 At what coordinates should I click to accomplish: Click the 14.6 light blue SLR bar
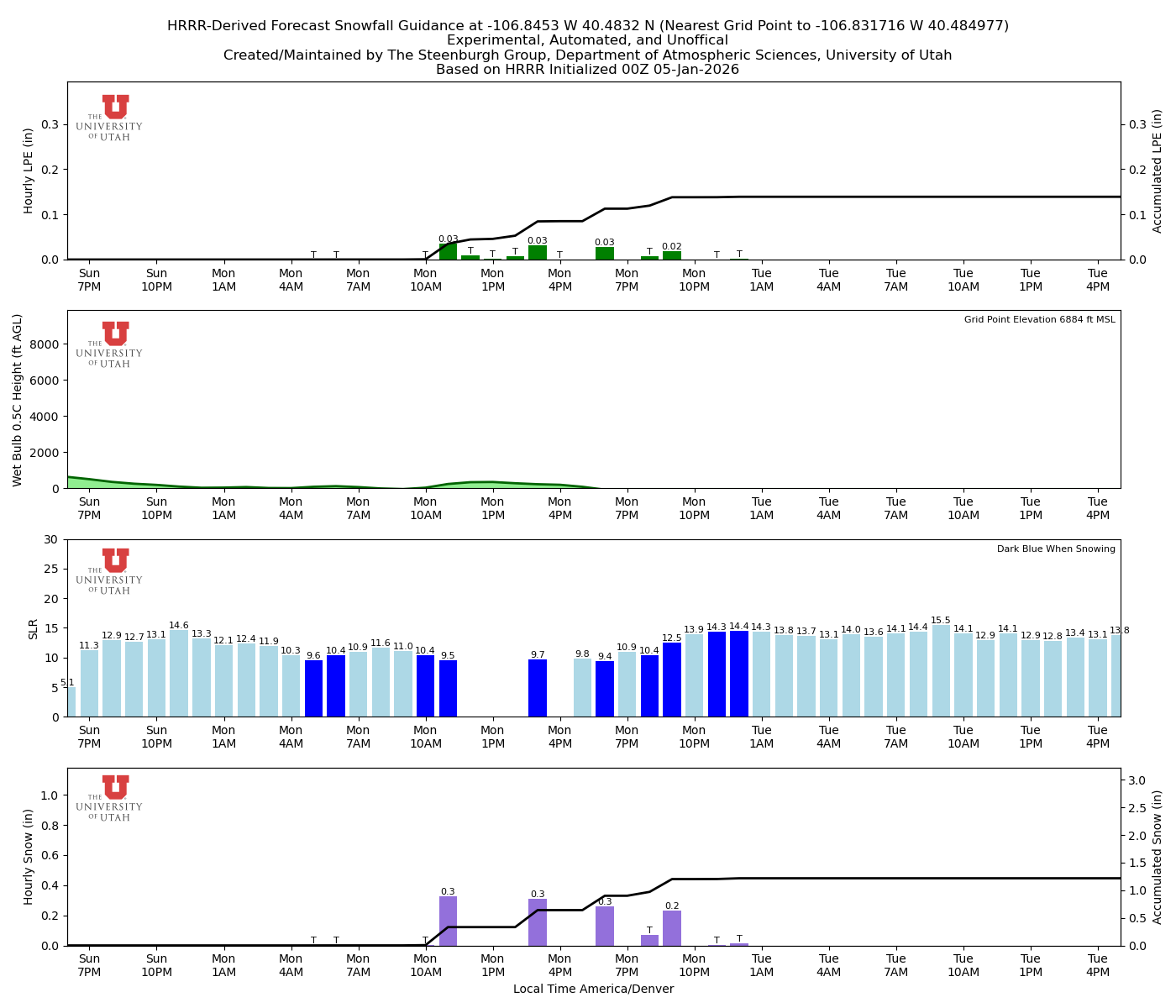(180, 672)
